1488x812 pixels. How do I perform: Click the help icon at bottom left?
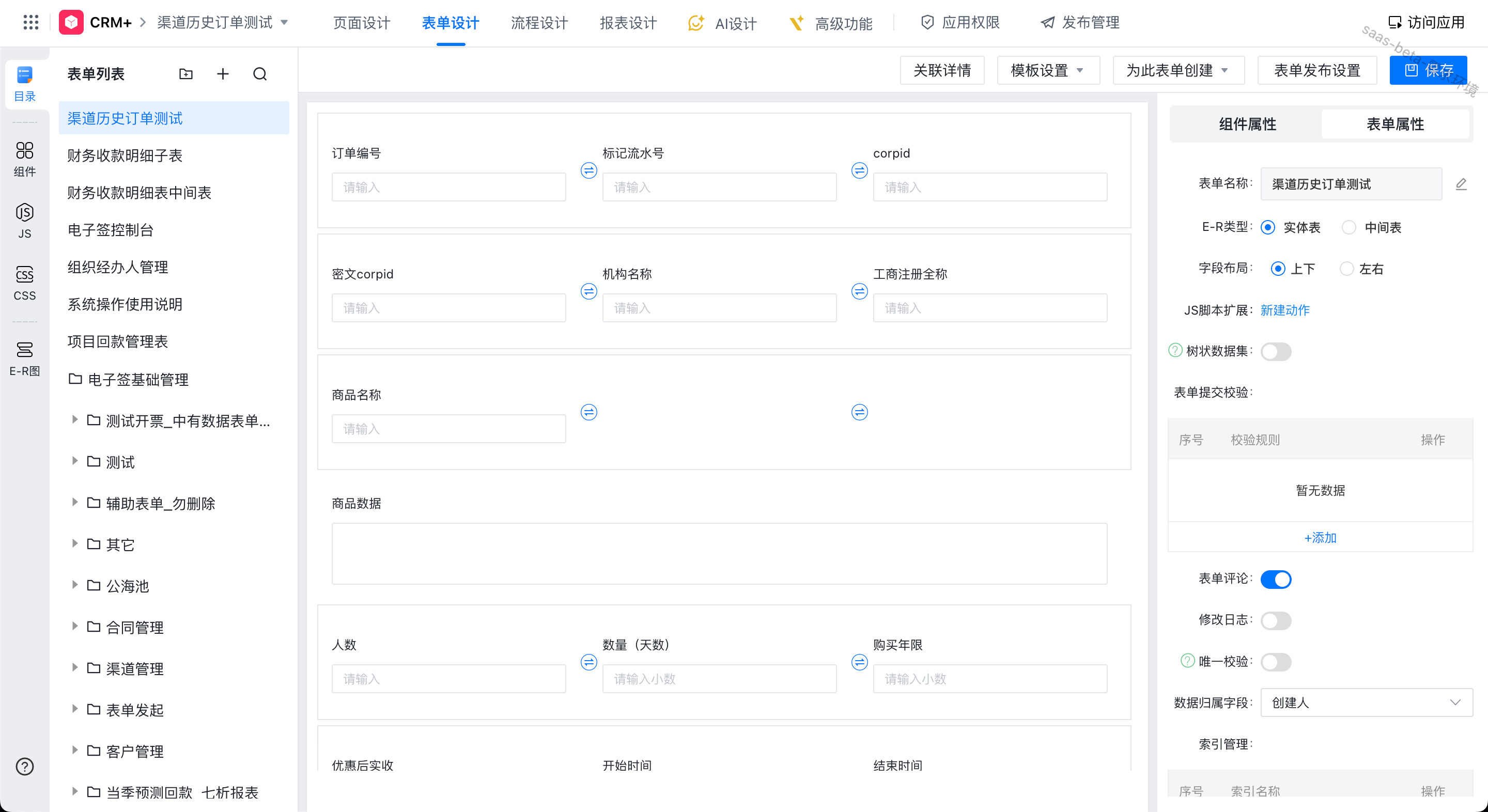24,767
